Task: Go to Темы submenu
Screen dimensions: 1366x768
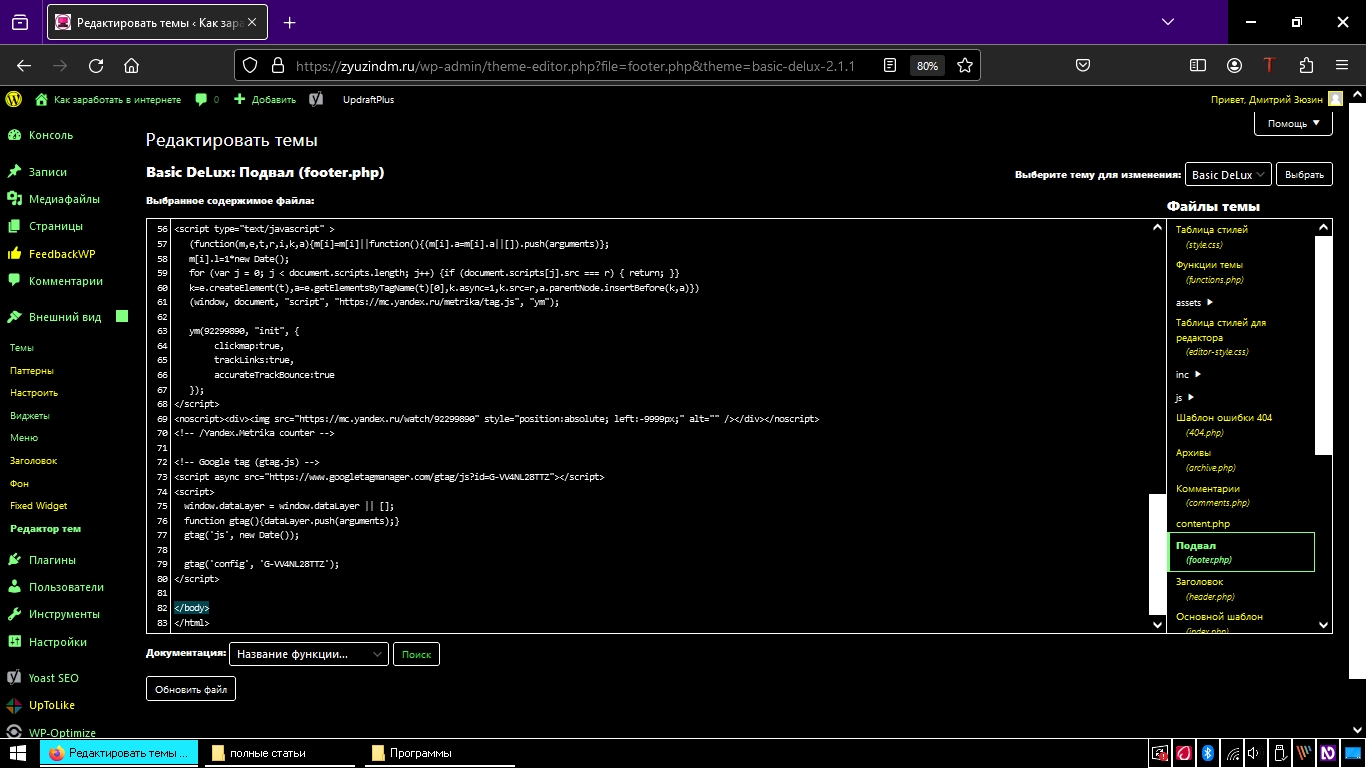Action: click(21, 348)
